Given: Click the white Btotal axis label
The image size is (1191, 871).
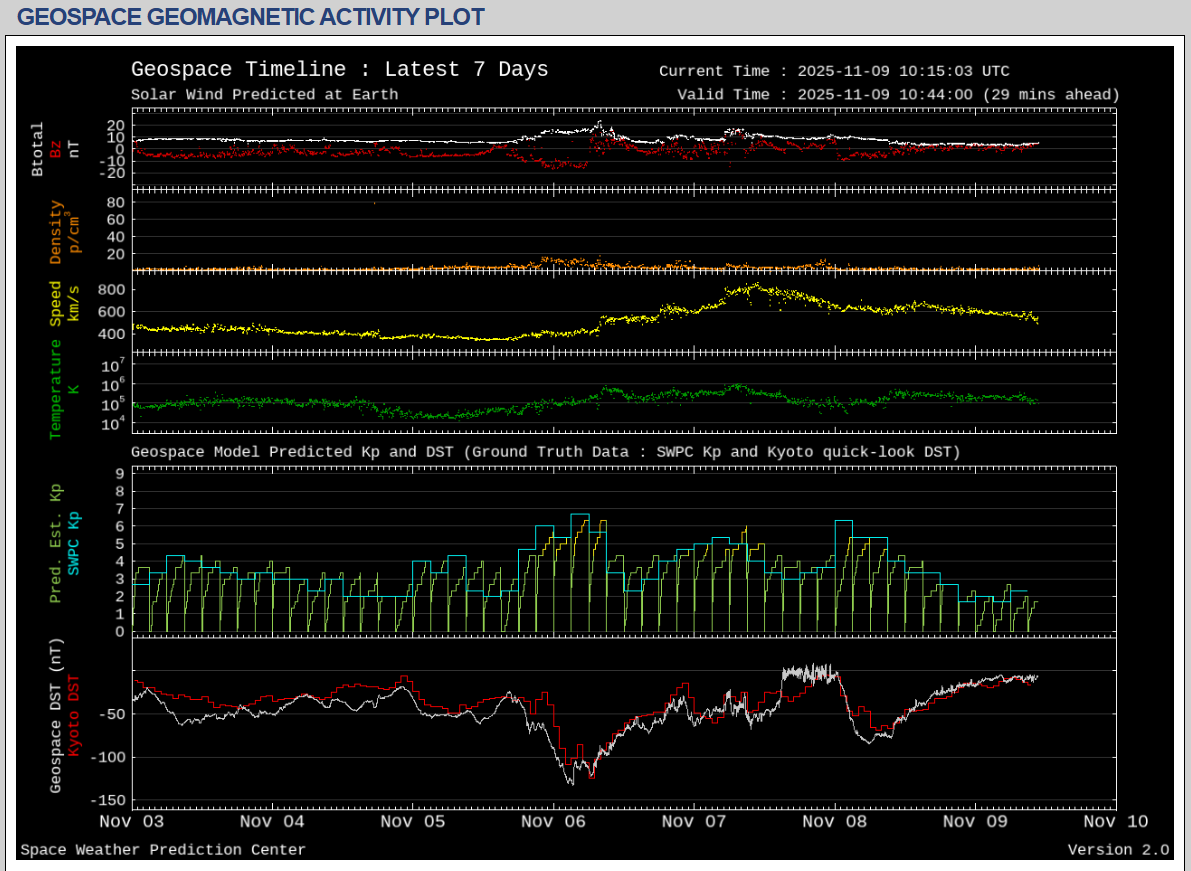Looking at the screenshot, I should click(38, 149).
